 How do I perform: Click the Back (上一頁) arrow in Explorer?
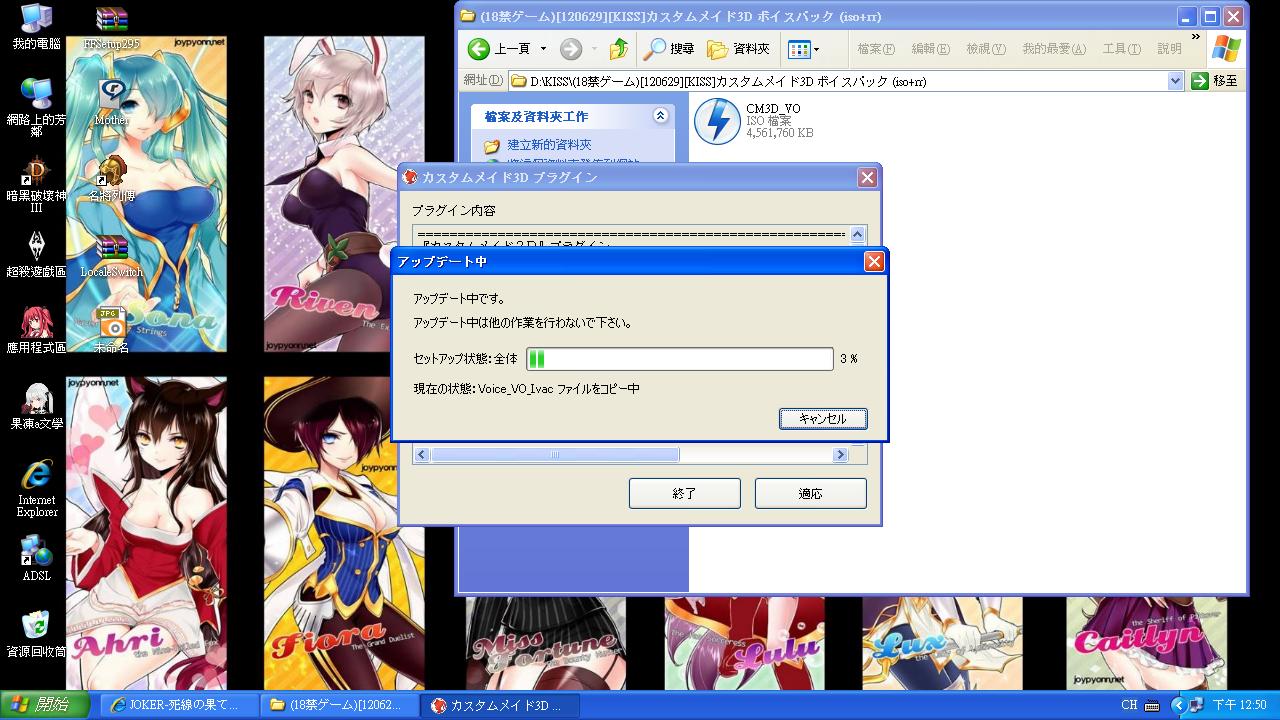point(499,48)
